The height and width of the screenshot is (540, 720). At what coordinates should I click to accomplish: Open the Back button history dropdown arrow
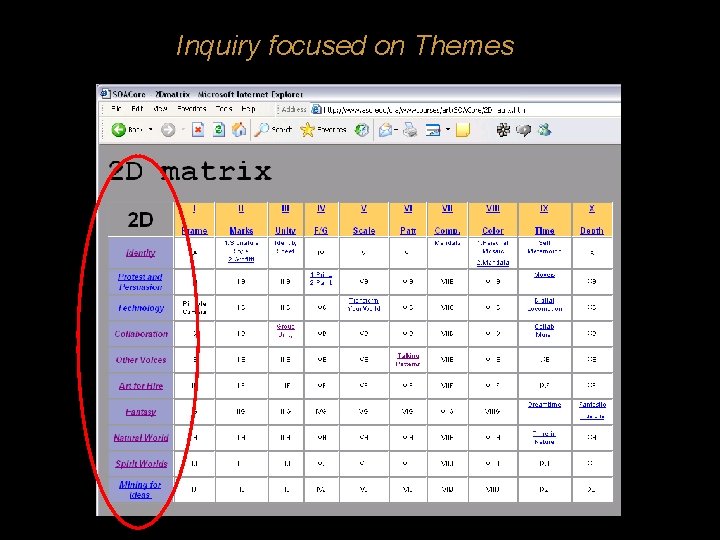[150, 130]
